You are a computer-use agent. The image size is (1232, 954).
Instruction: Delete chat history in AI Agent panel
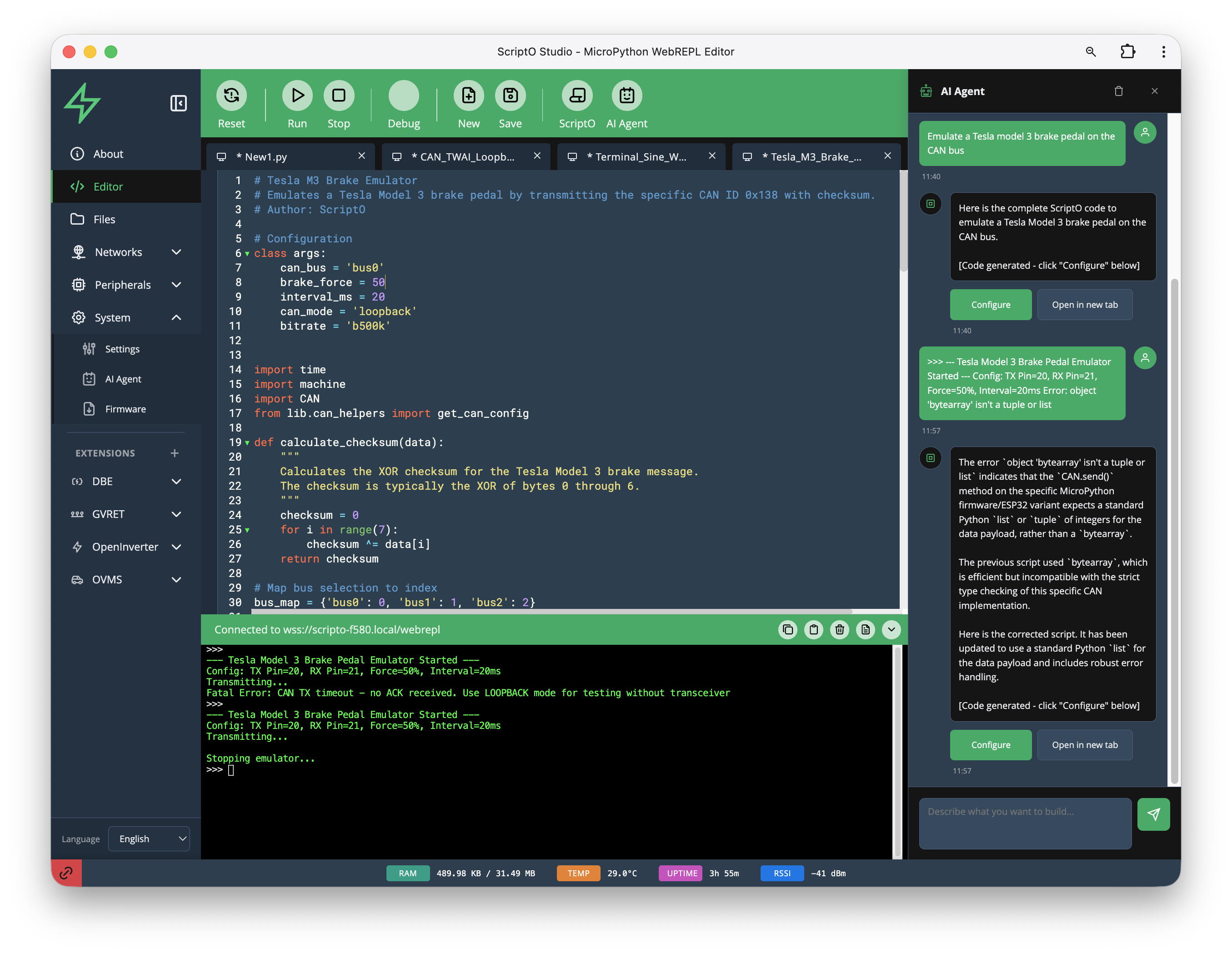(x=1119, y=91)
